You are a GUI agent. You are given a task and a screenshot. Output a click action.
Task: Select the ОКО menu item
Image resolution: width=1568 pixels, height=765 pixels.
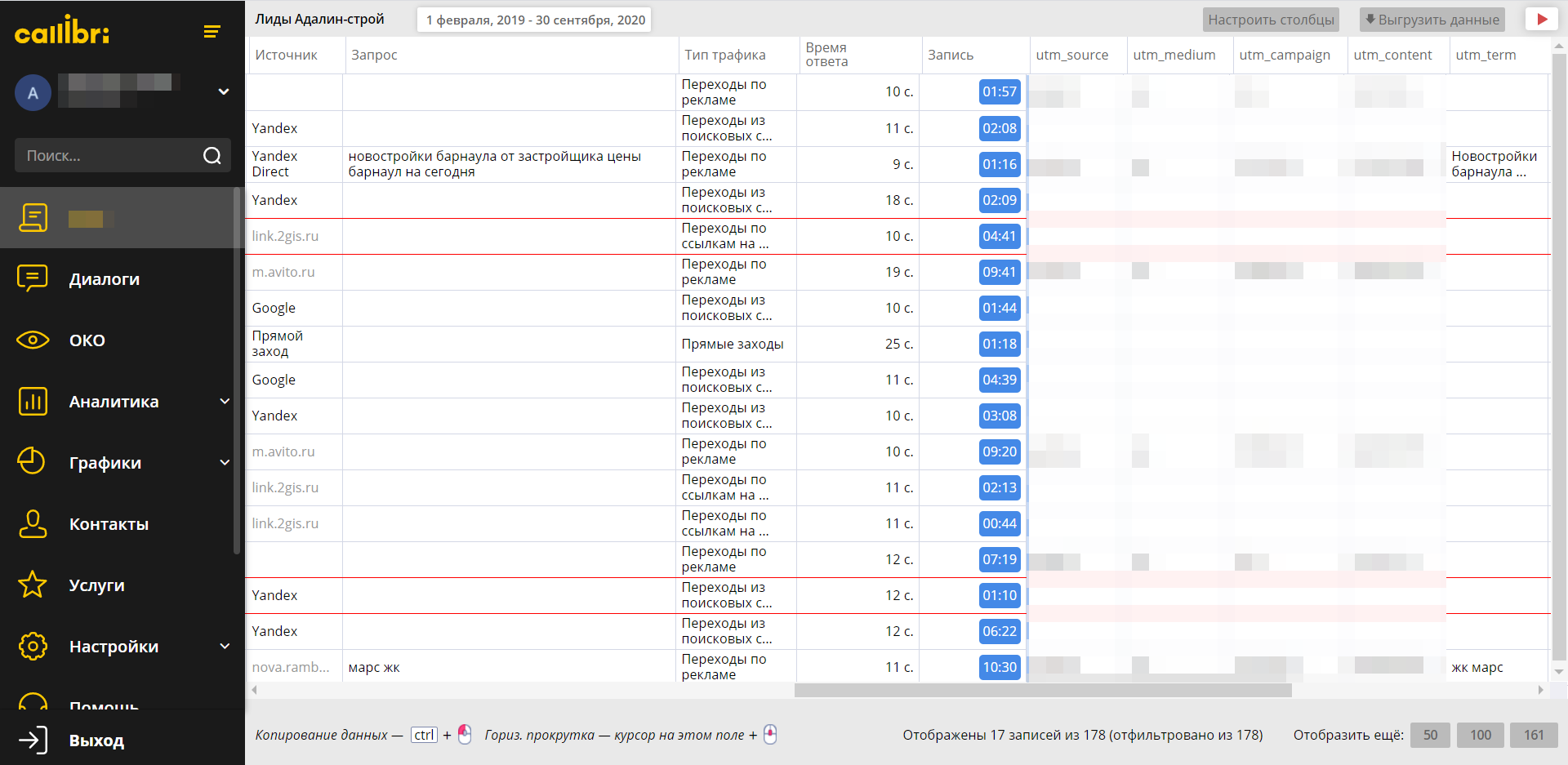coord(87,340)
